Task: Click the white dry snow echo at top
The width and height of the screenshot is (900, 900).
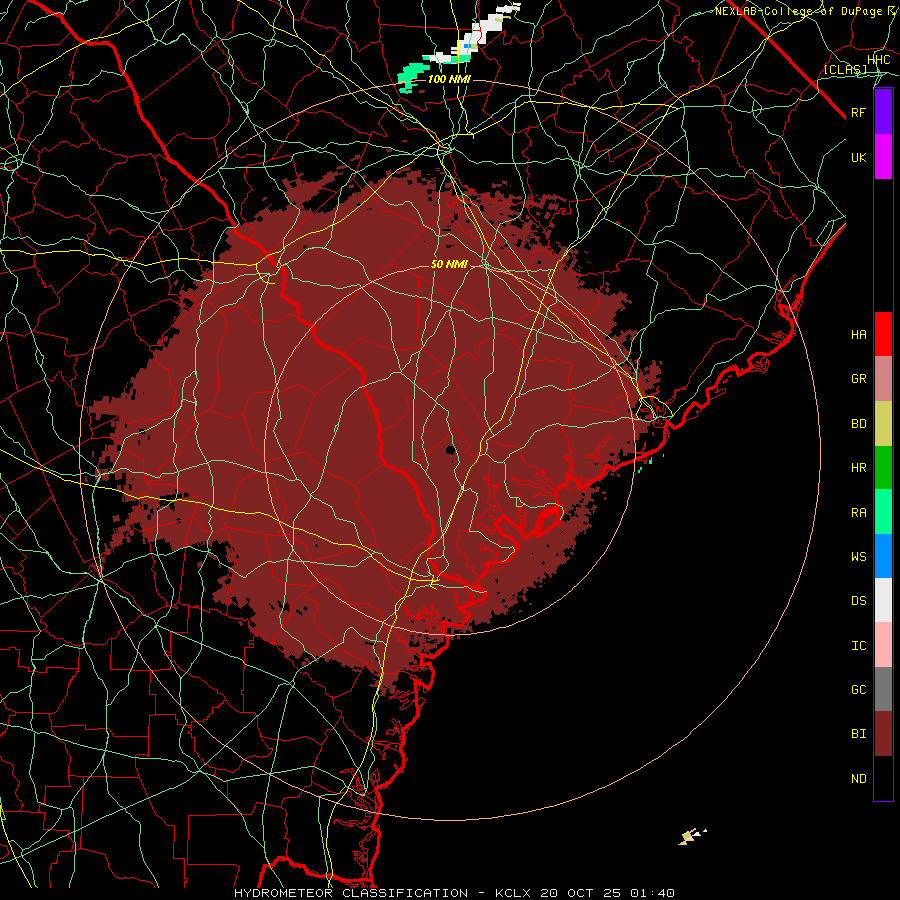Action: coord(479,32)
